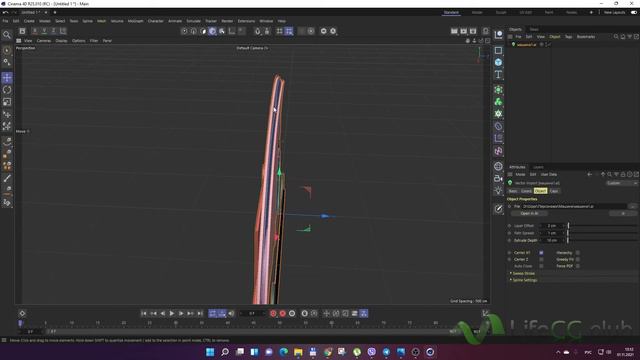Expand the Sweep Stroke section
The width and height of the screenshot is (640, 360).
tap(524, 273)
